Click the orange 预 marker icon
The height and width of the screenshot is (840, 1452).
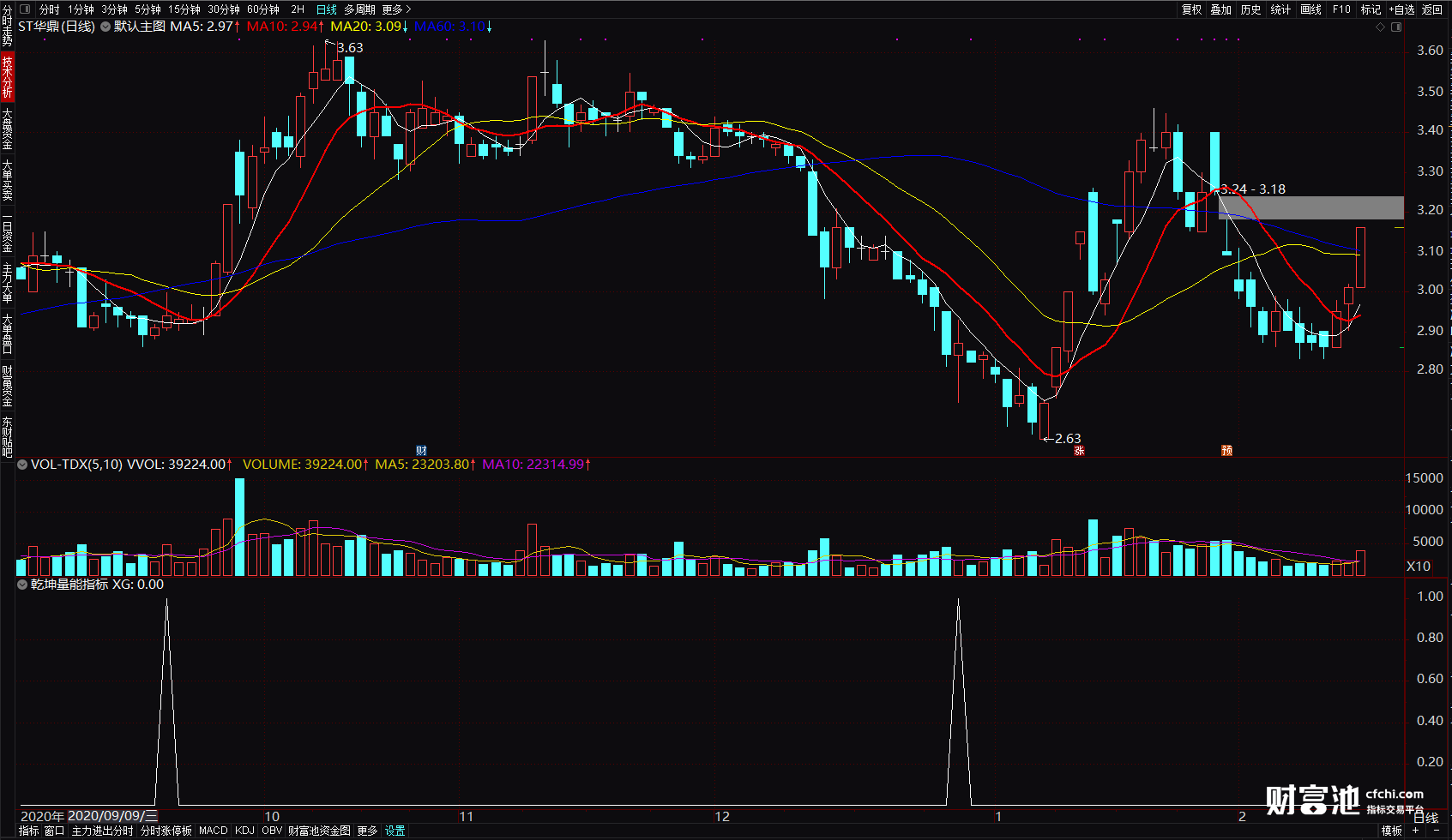pos(1227,451)
